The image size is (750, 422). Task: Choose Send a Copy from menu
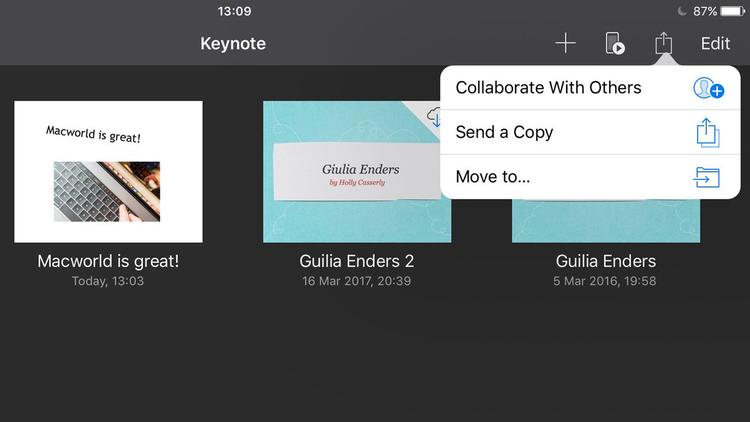pos(504,132)
